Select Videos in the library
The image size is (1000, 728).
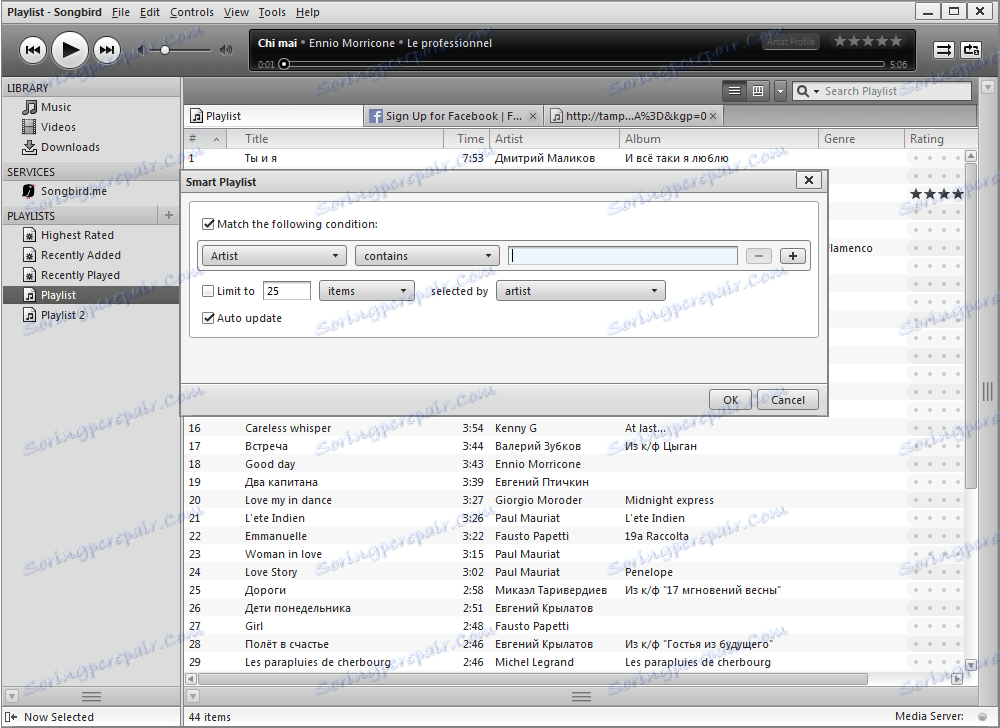[x=58, y=127]
